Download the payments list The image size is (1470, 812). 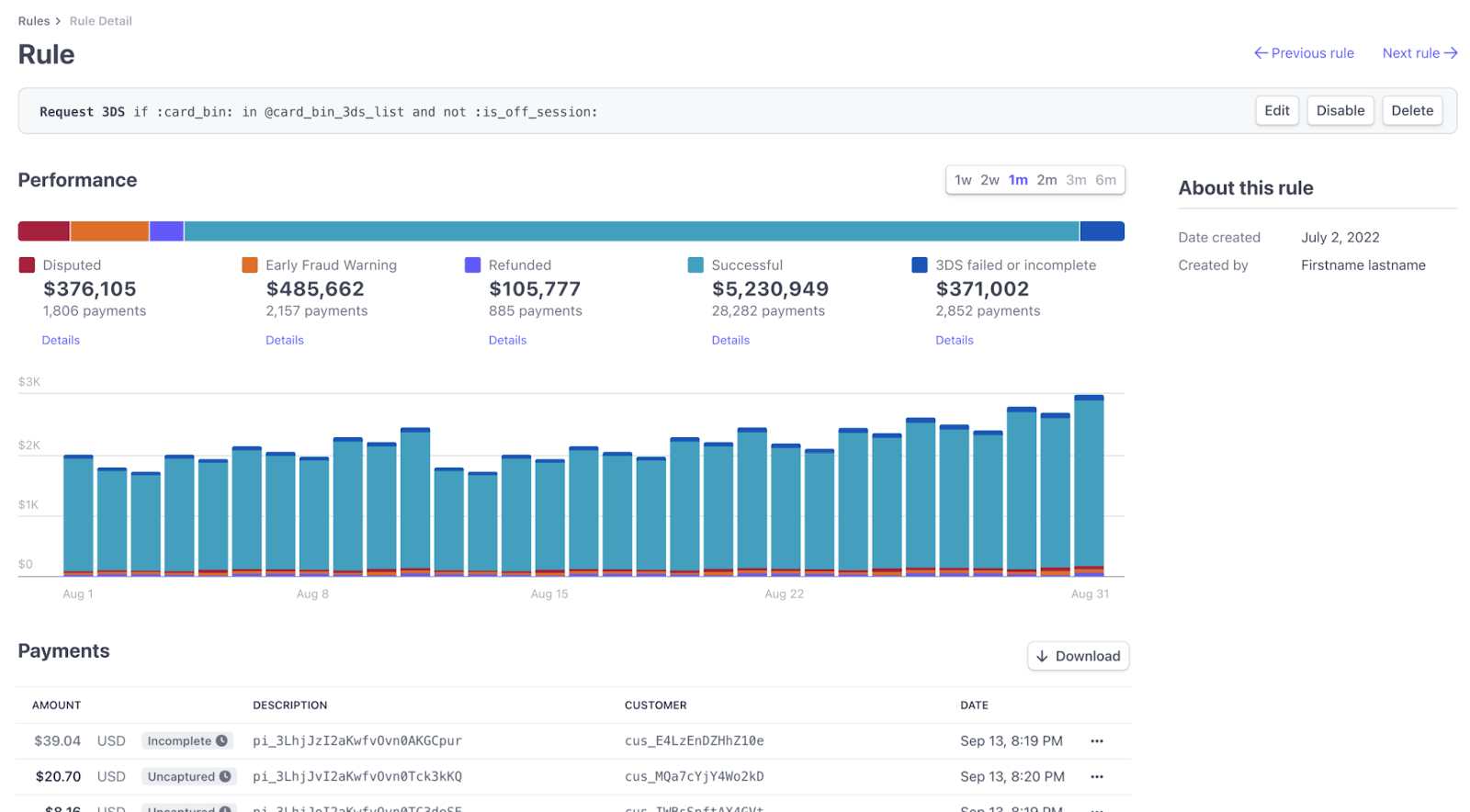[x=1078, y=657]
